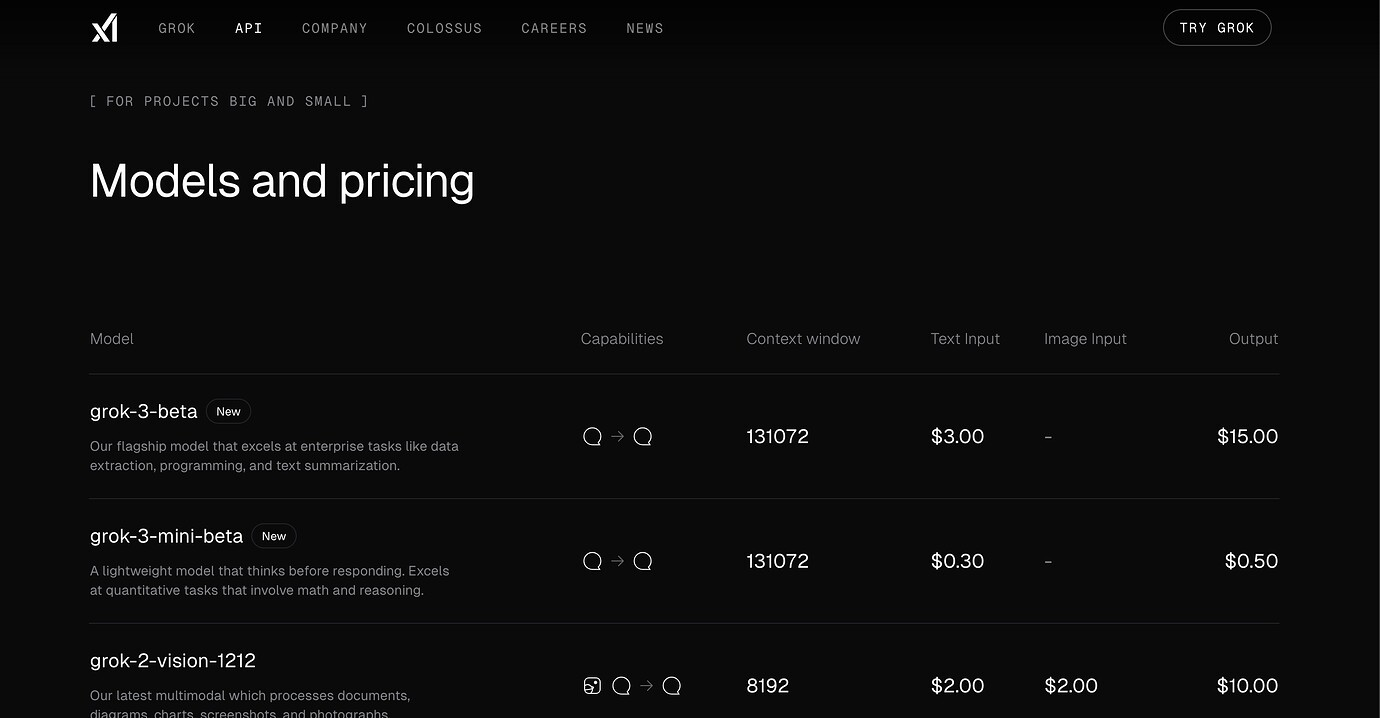Viewport: 1380px width, 718px height.
Task: Click the text output icon in grok-2-vision-1212 row
Action: pos(672,686)
